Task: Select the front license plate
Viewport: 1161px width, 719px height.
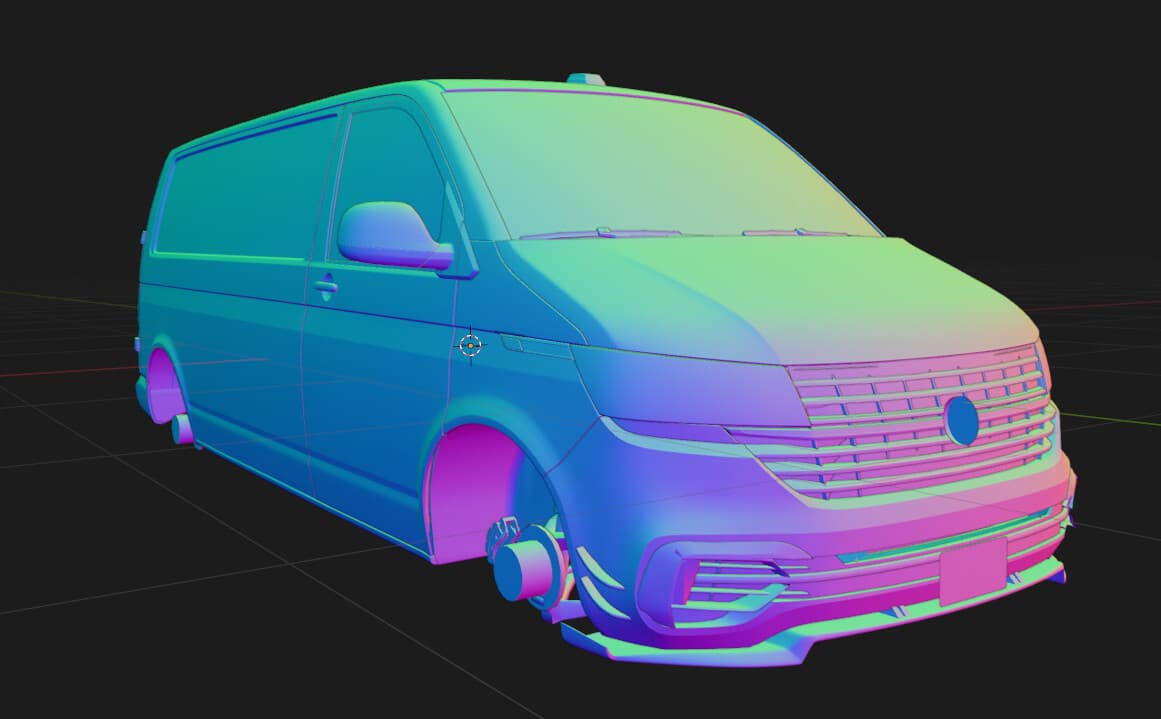Action: 974,572
